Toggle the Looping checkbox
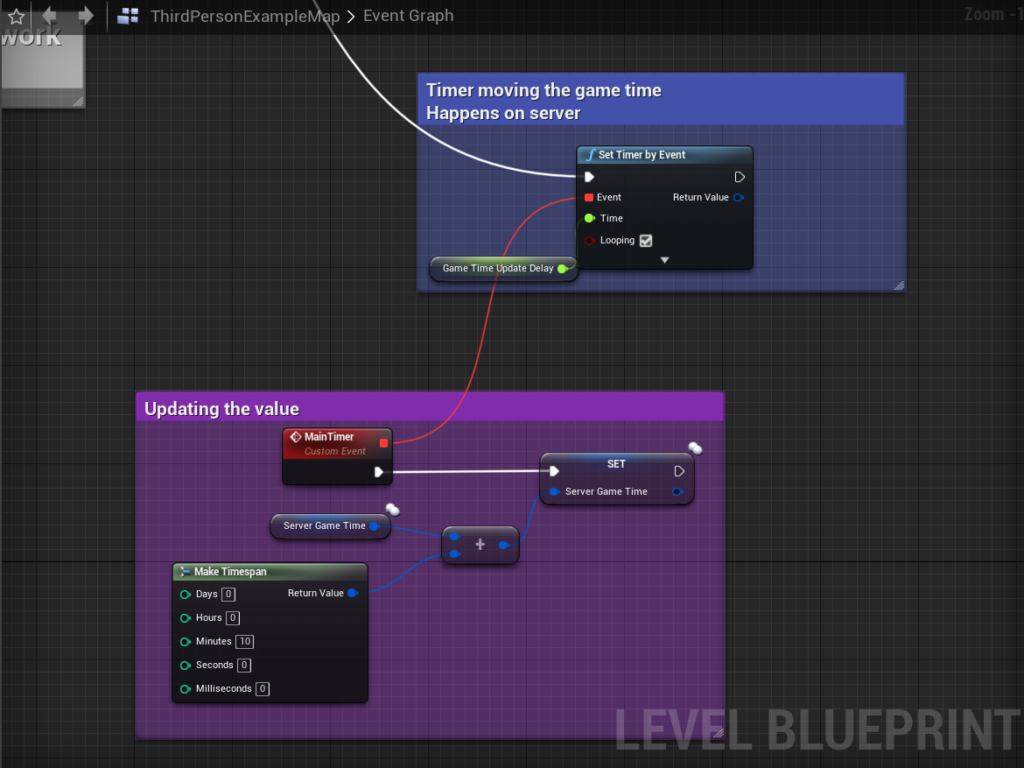The image size is (1024, 768). [x=646, y=241]
